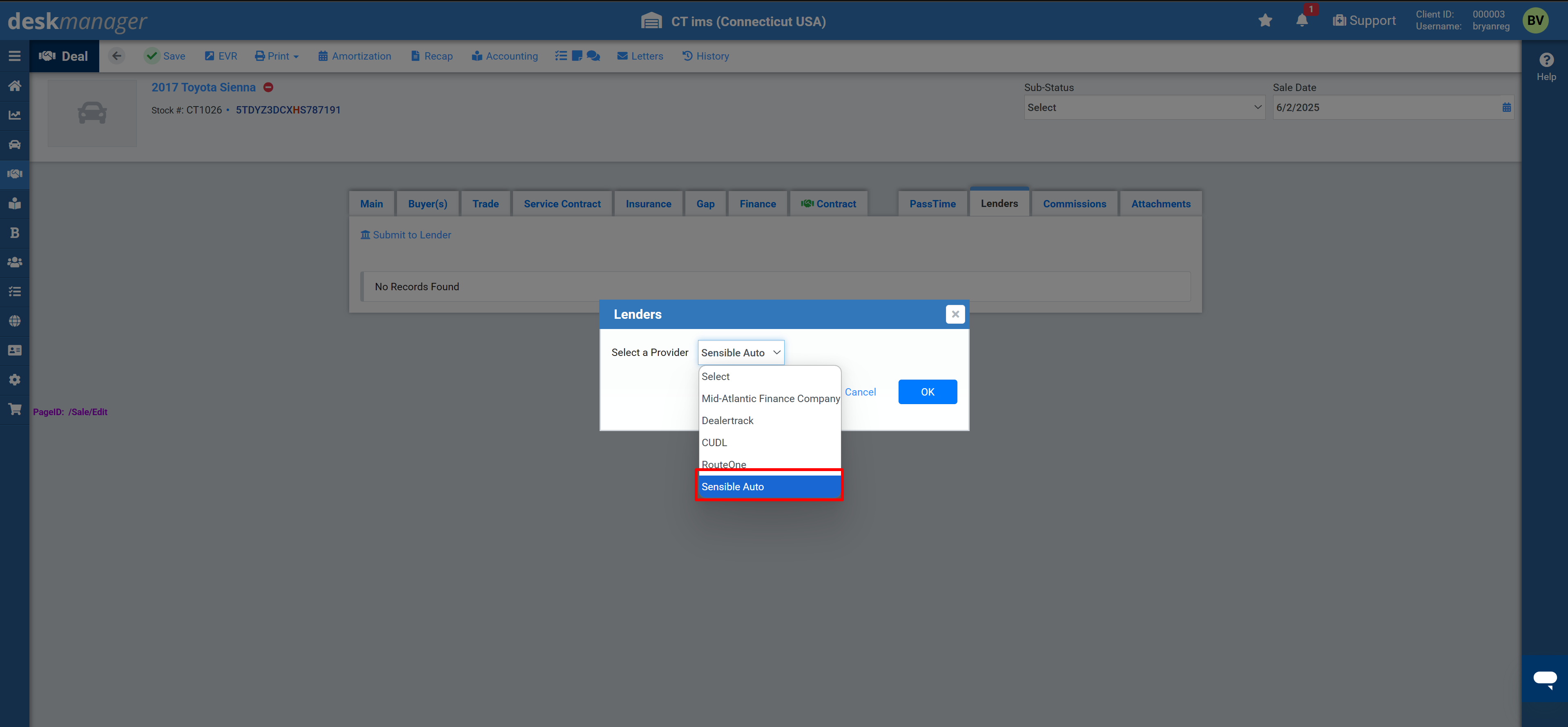
Task: Choose Sensible Auto in provider list
Action: [x=770, y=487]
